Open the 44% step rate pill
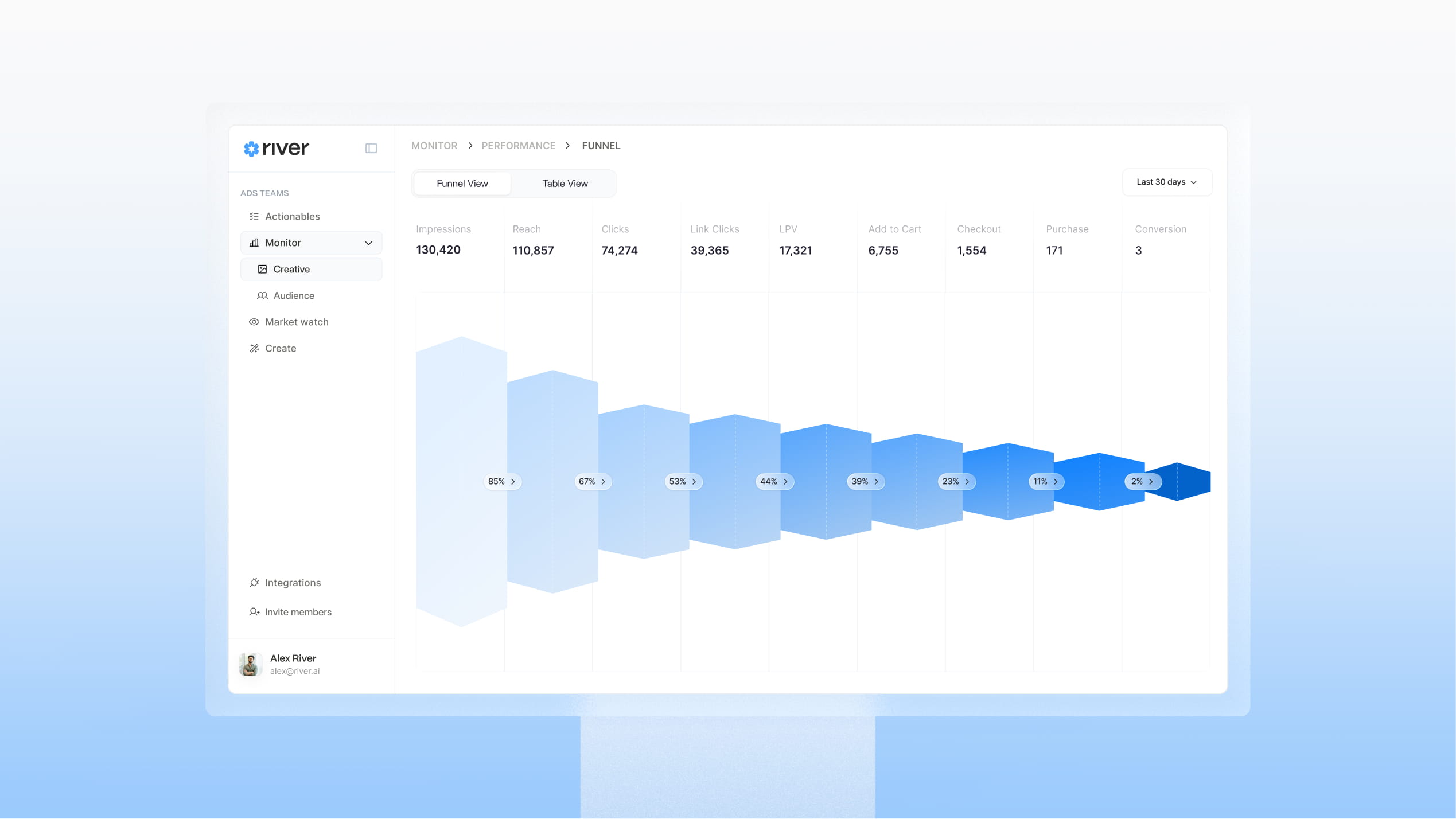Image resolution: width=1456 pixels, height=819 pixels. (774, 482)
